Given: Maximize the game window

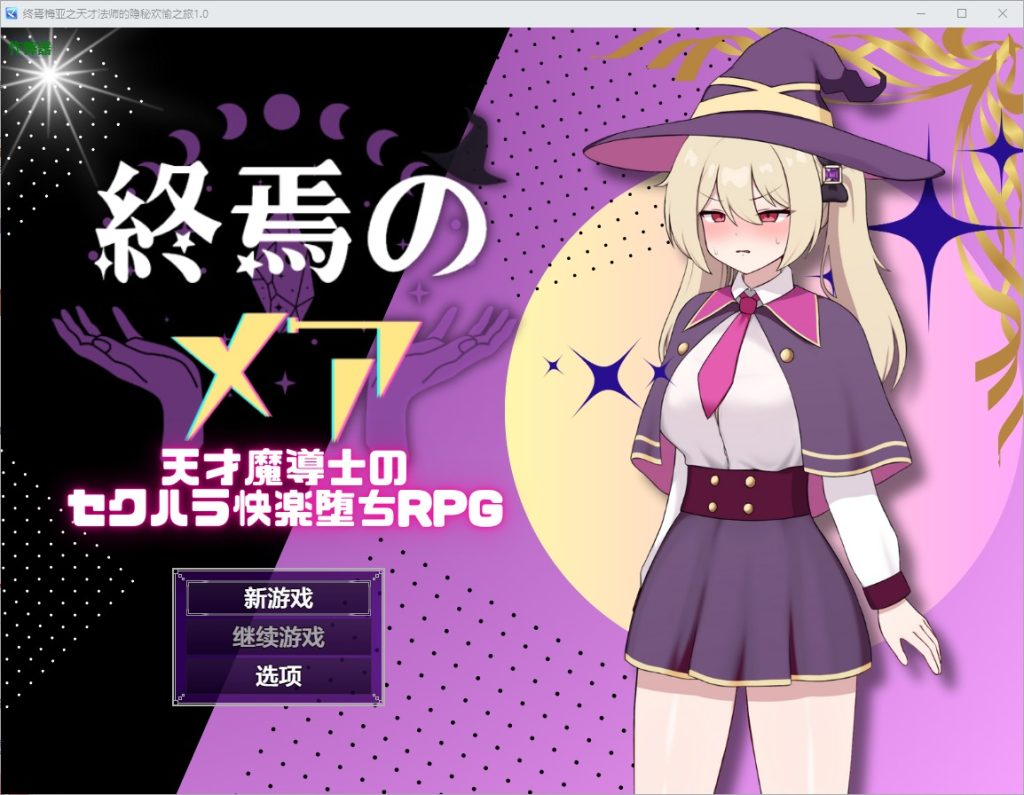Looking at the screenshot, I should (x=961, y=13).
